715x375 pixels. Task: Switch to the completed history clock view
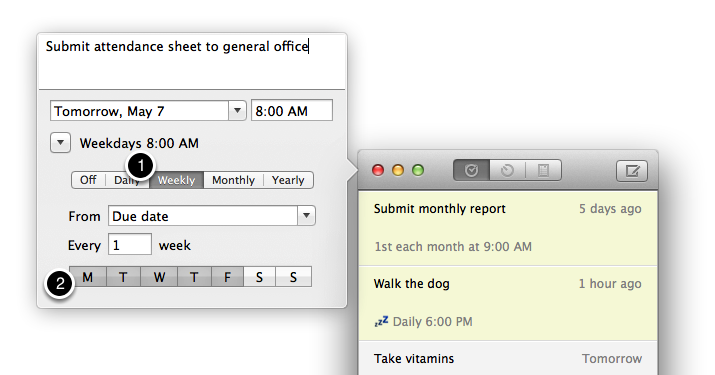pos(508,171)
